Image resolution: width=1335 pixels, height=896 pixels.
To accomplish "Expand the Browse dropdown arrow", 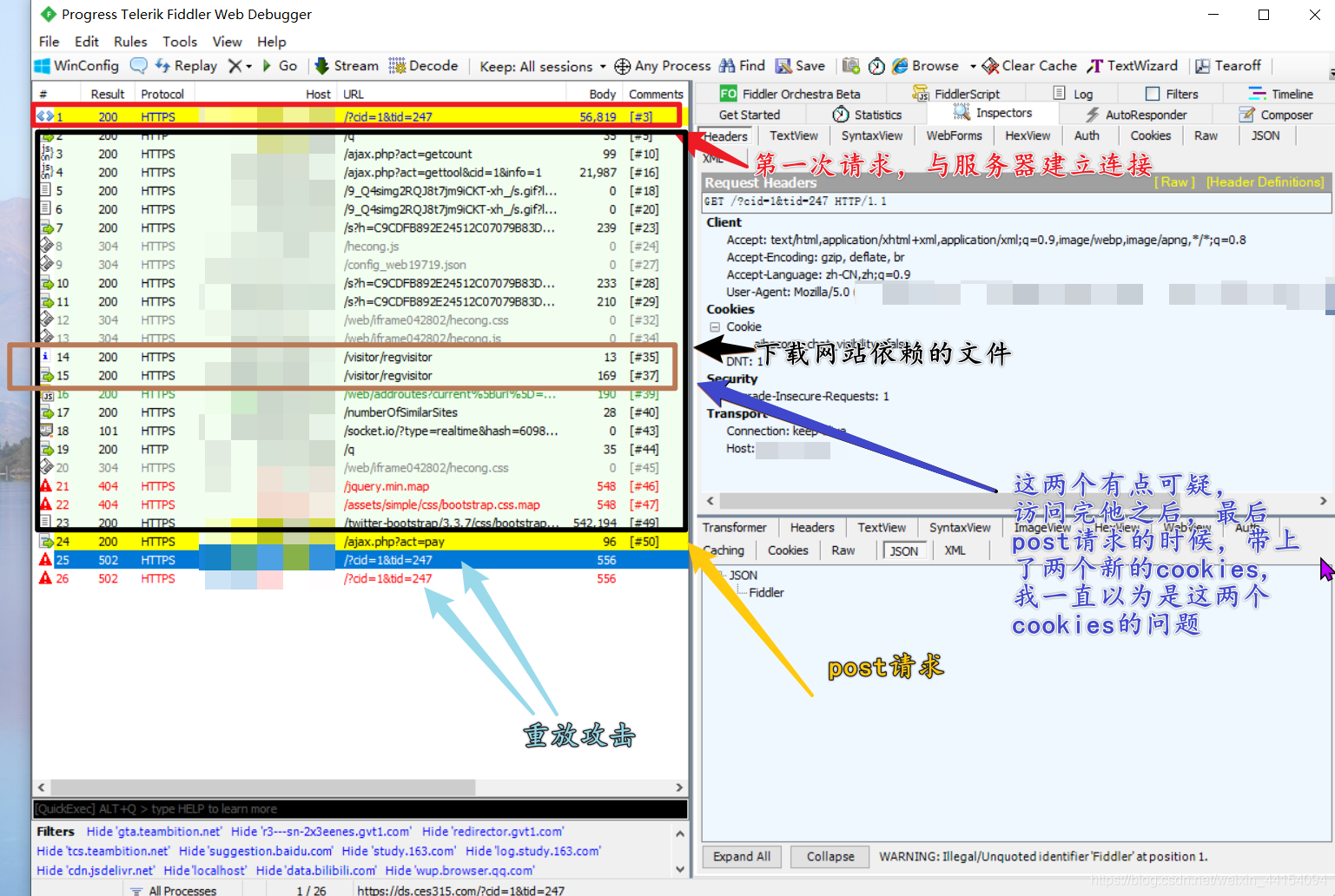I will pyautogui.click(x=973, y=66).
